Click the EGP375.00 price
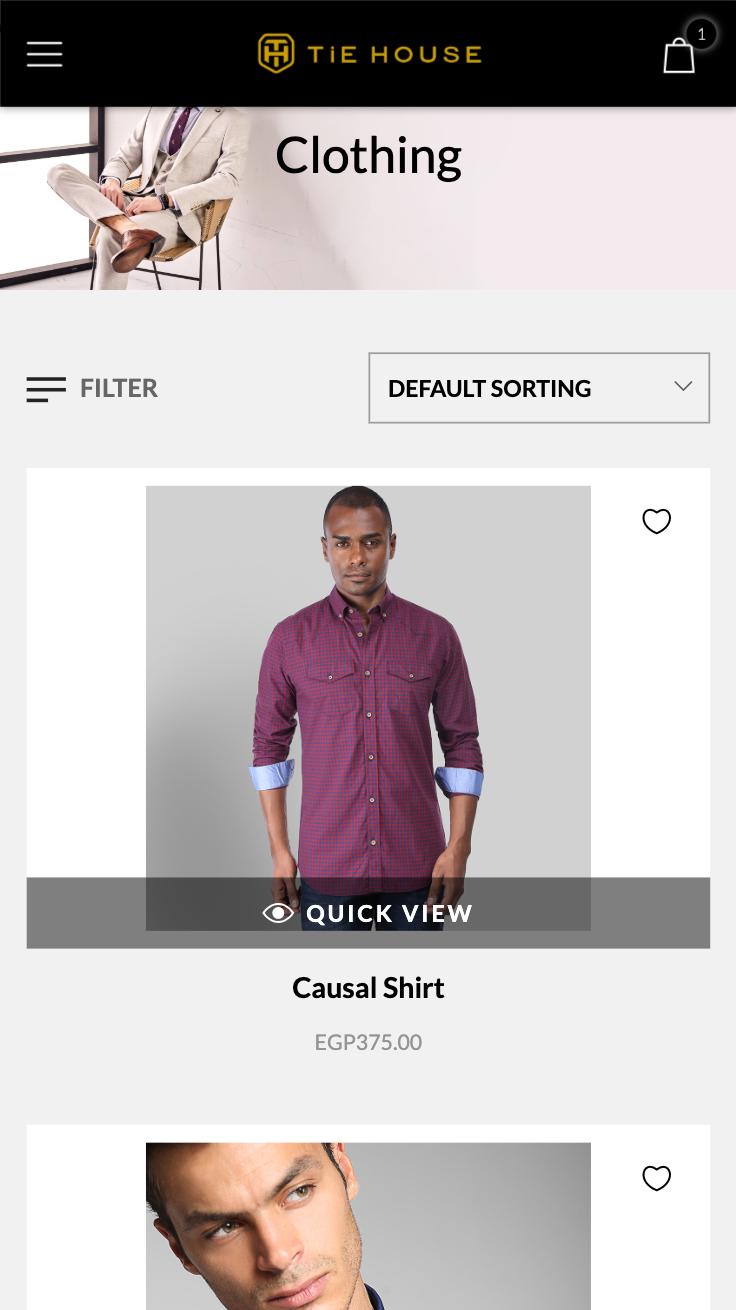 tap(368, 1042)
